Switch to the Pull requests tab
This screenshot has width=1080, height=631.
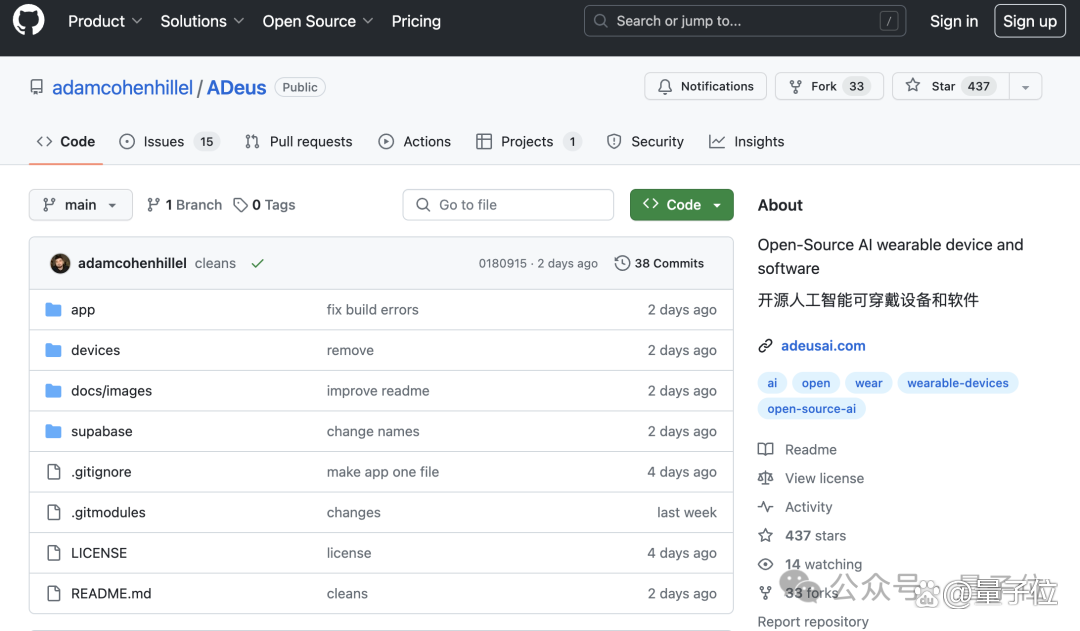298,141
